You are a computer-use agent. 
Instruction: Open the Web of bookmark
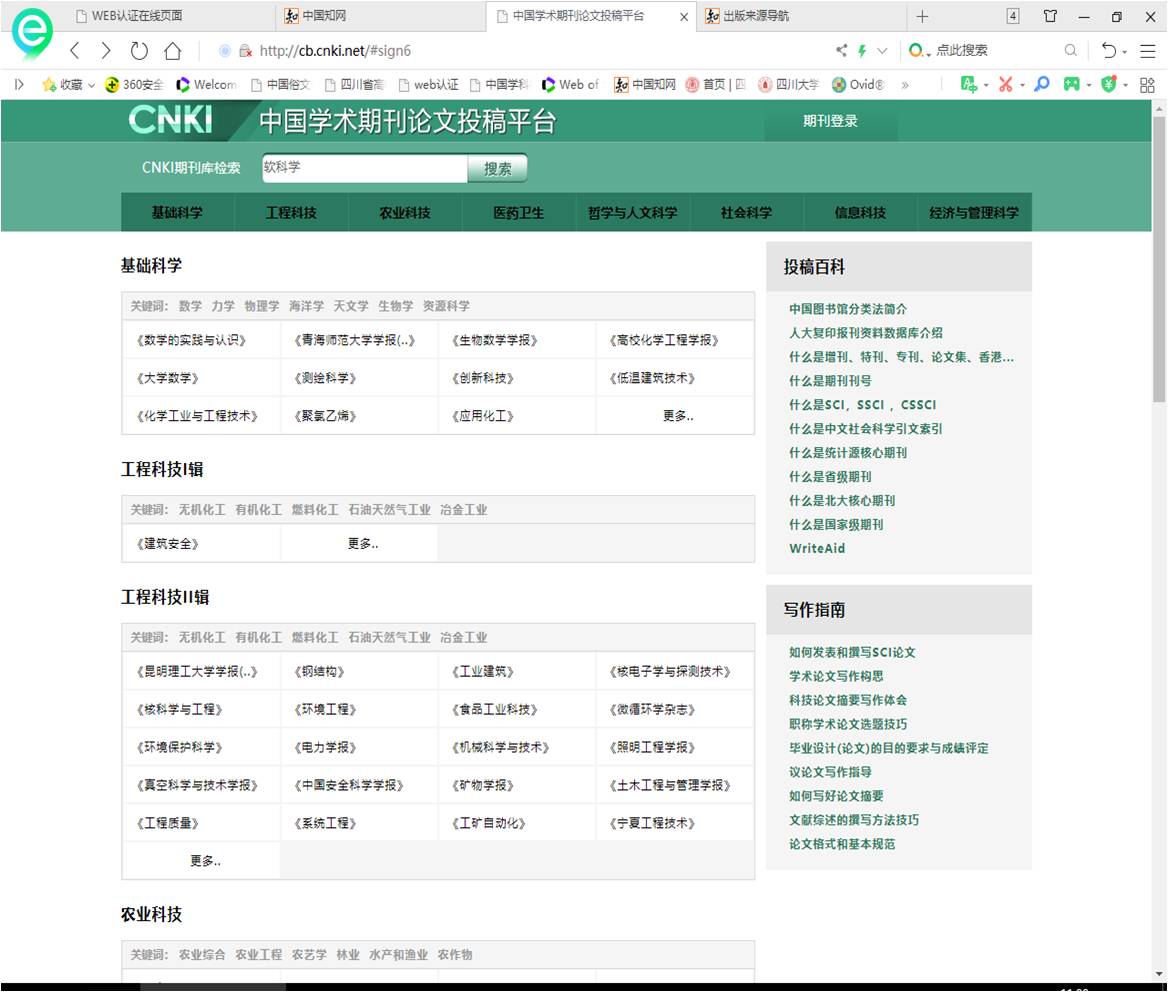tap(570, 84)
